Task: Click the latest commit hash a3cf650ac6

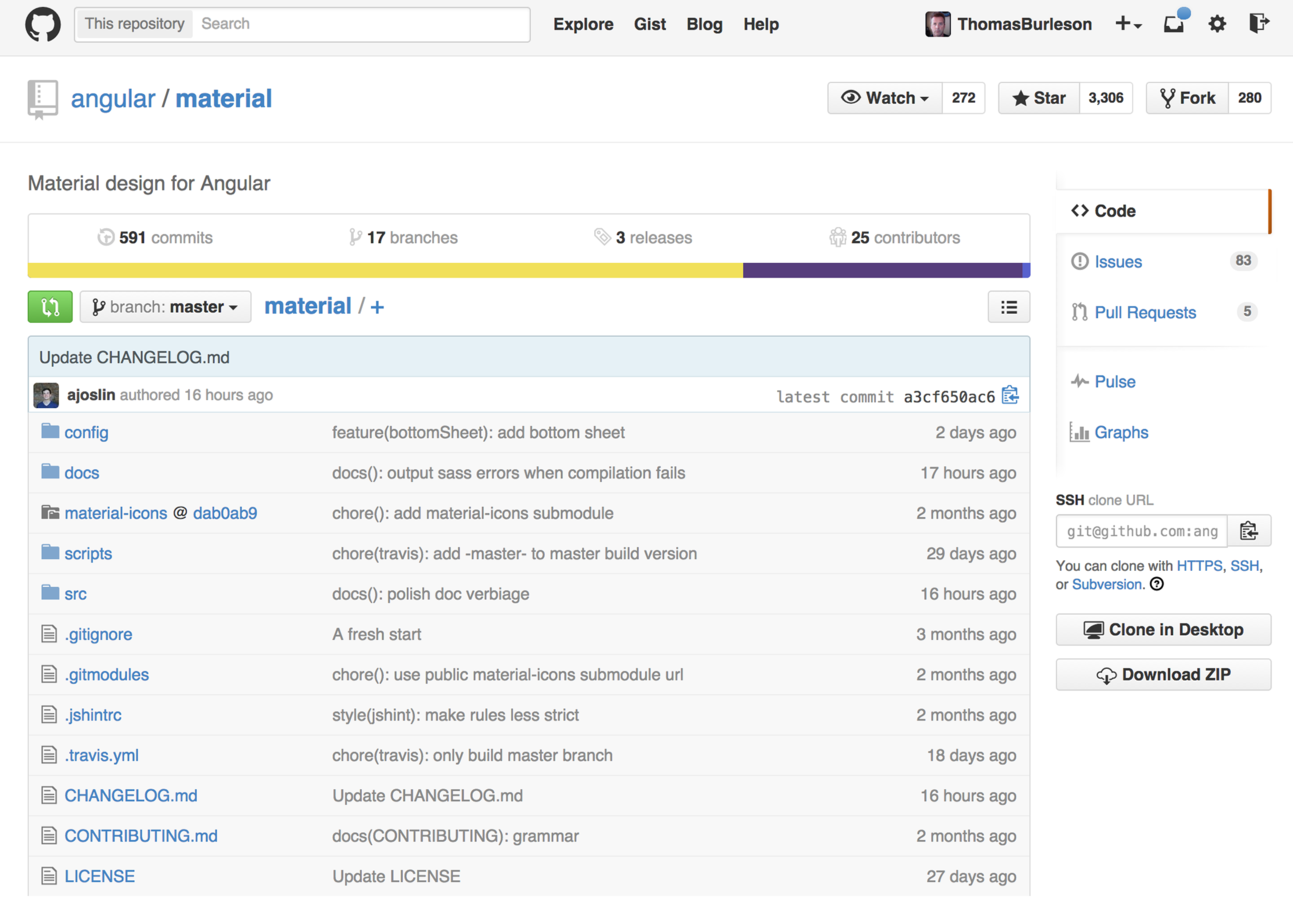Action: [950, 397]
